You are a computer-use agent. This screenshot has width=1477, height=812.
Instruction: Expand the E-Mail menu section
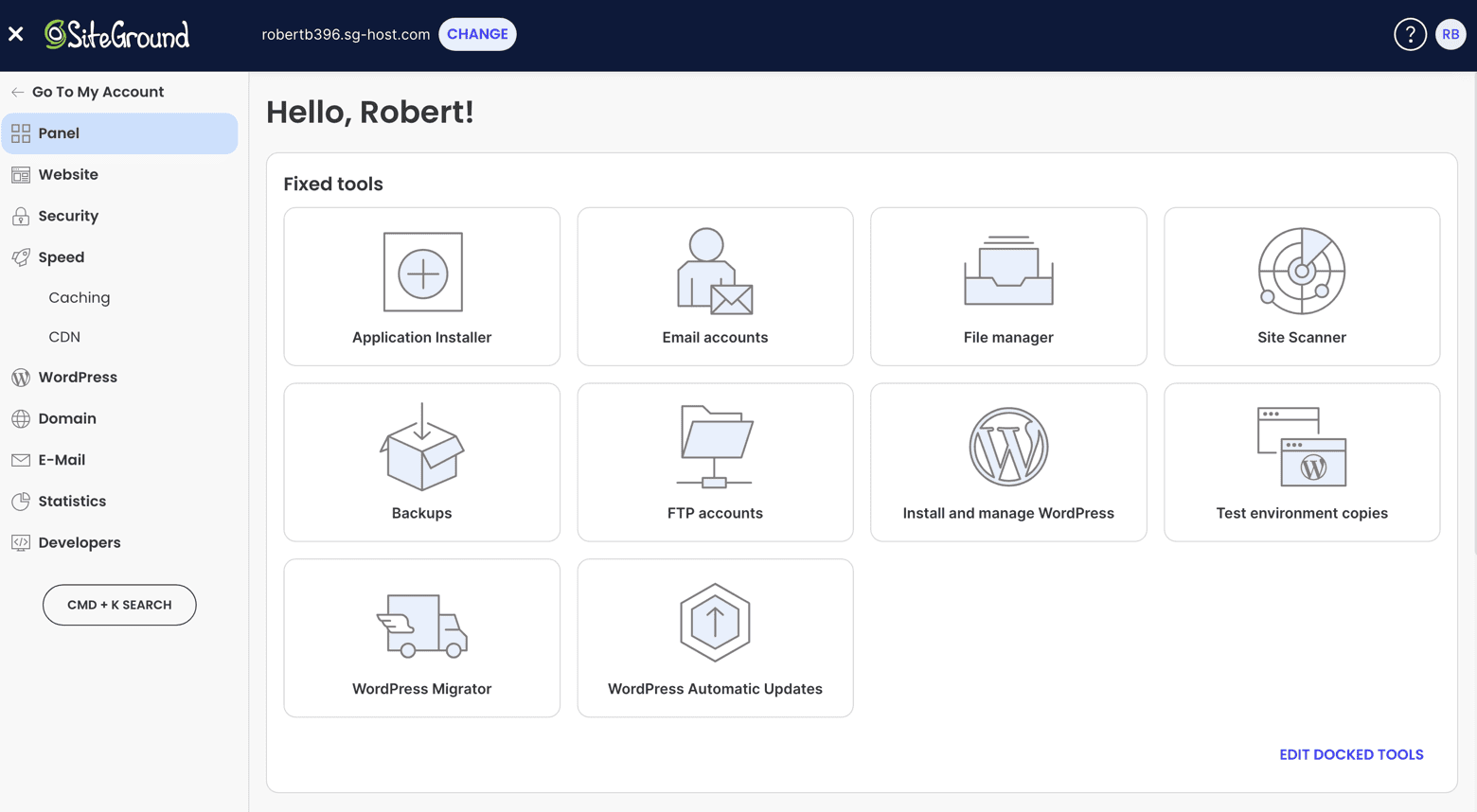click(x=119, y=460)
